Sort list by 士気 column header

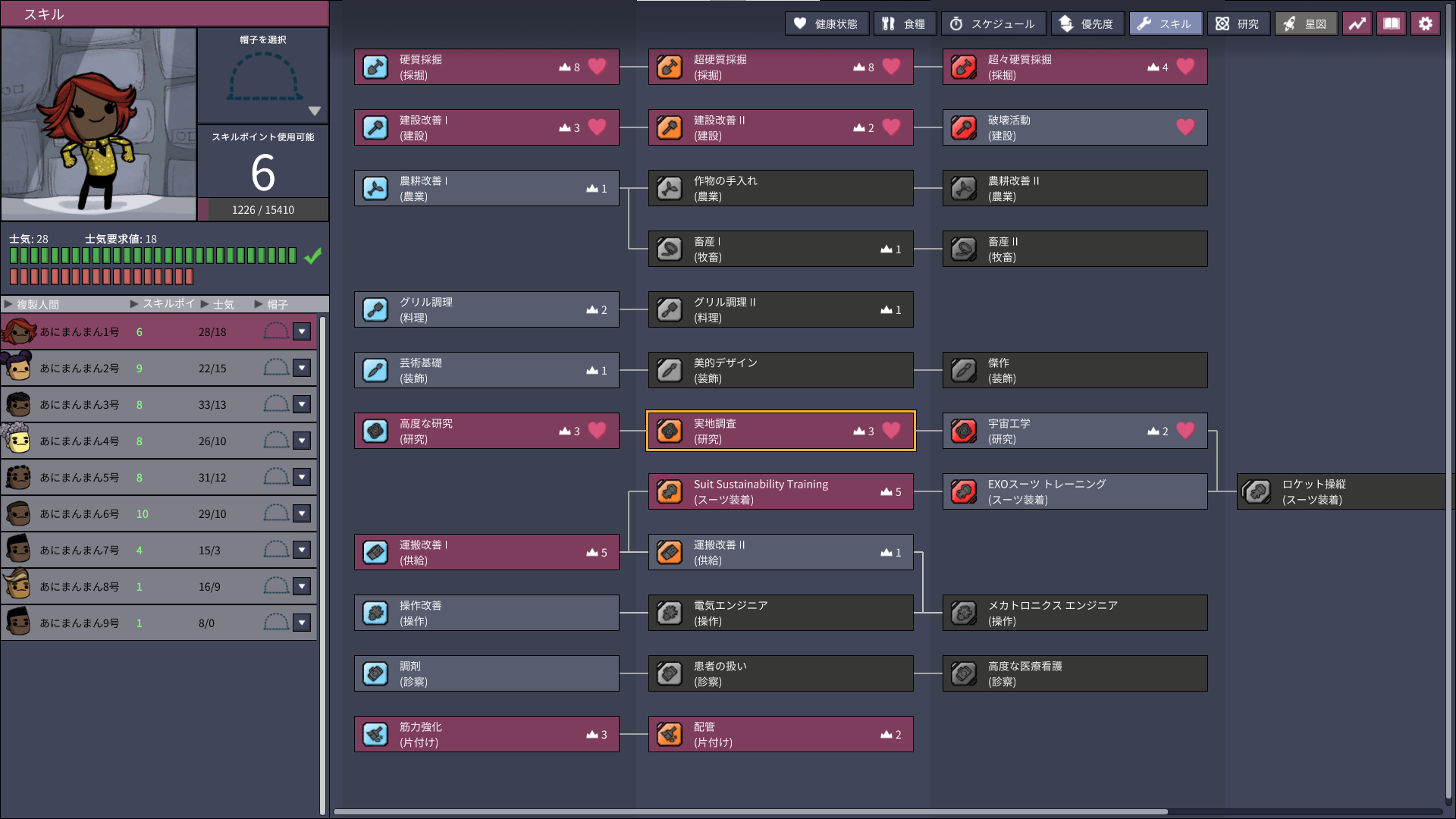224,304
